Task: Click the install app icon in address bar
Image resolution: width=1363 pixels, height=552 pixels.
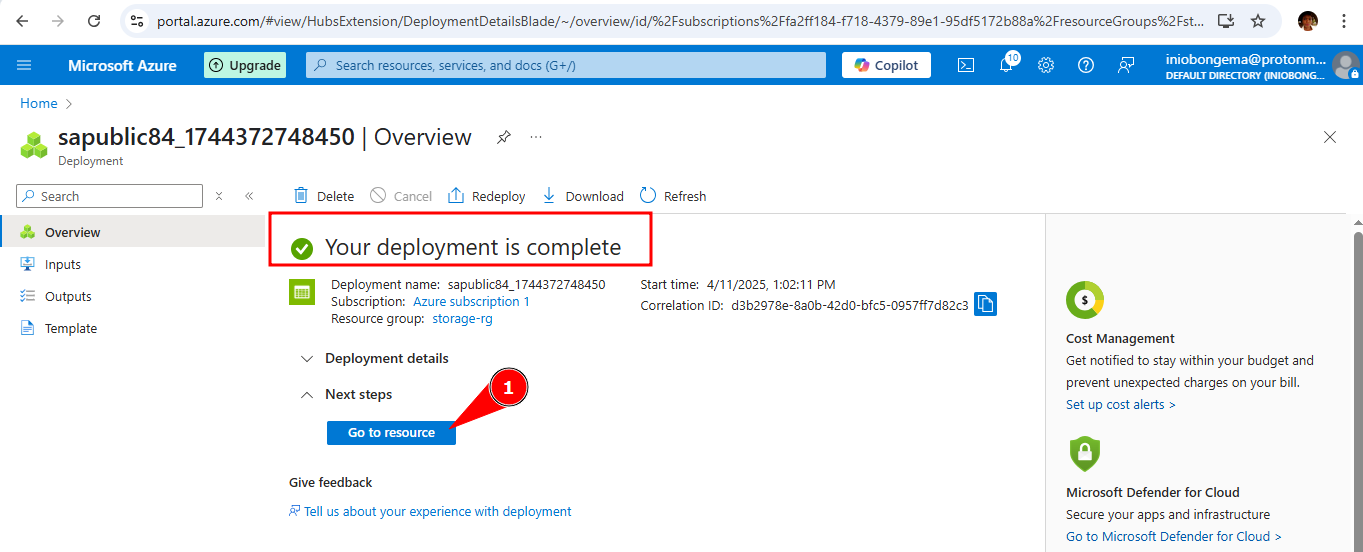Action: 1225,20
